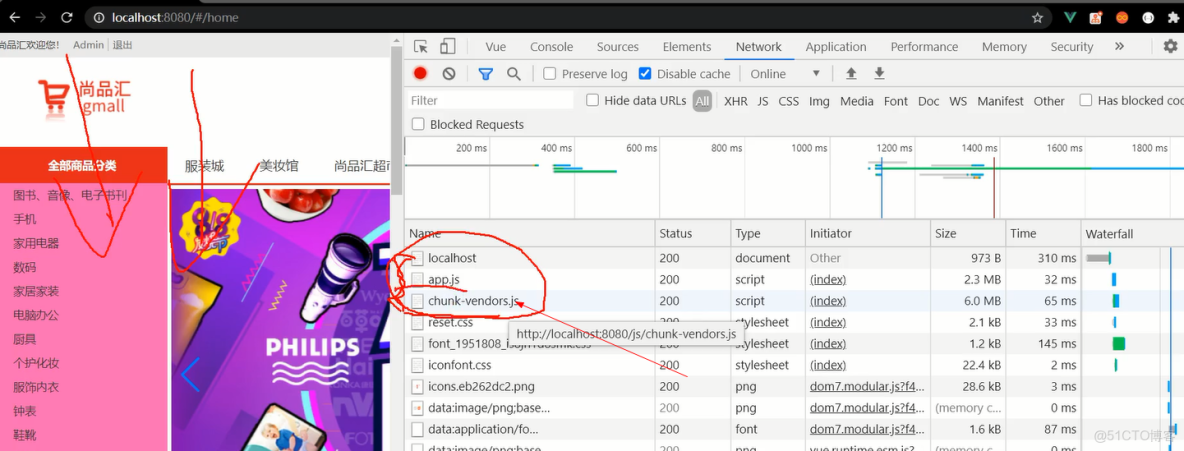Uncheck the Disable cache checkbox
Viewport: 1184px width, 451px height.
point(645,74)
